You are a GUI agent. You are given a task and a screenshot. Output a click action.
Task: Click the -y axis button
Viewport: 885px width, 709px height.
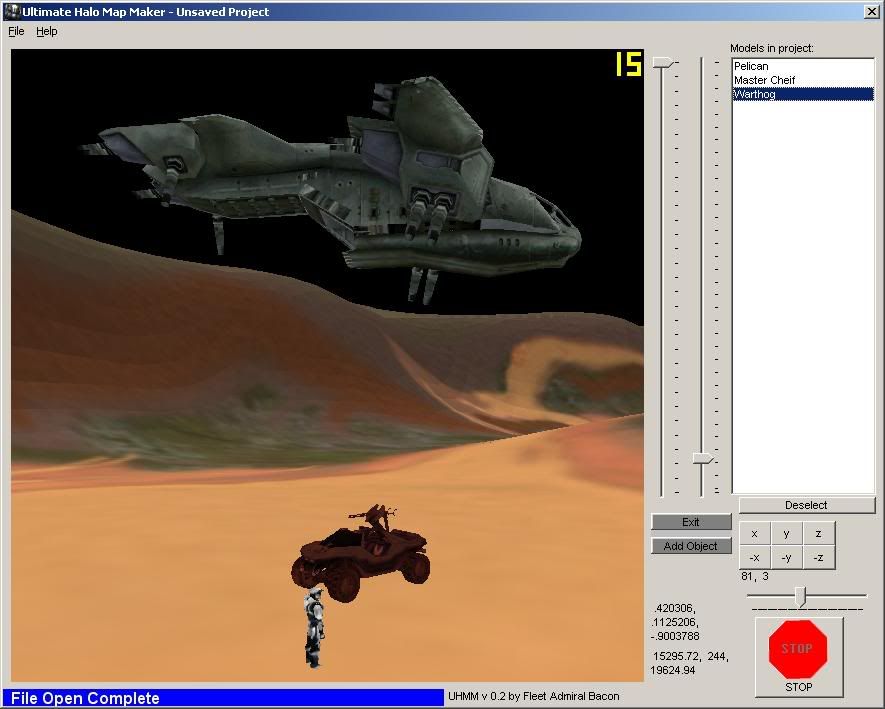[x=786, y=558]
